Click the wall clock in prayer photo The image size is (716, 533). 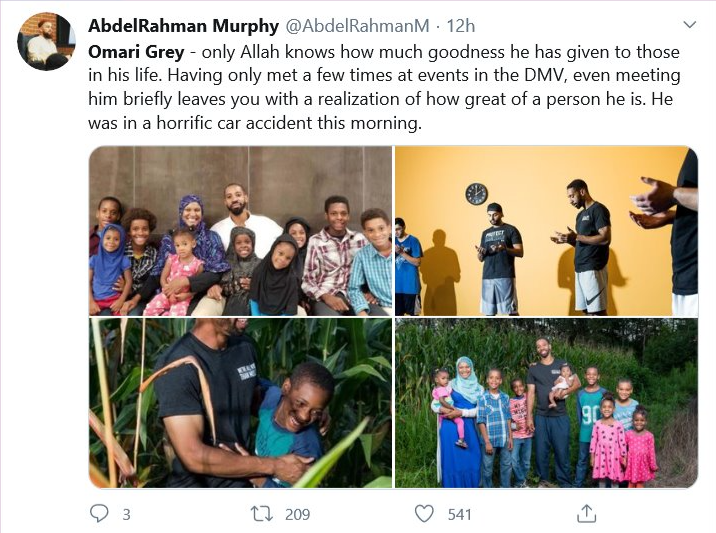[476, 194]
